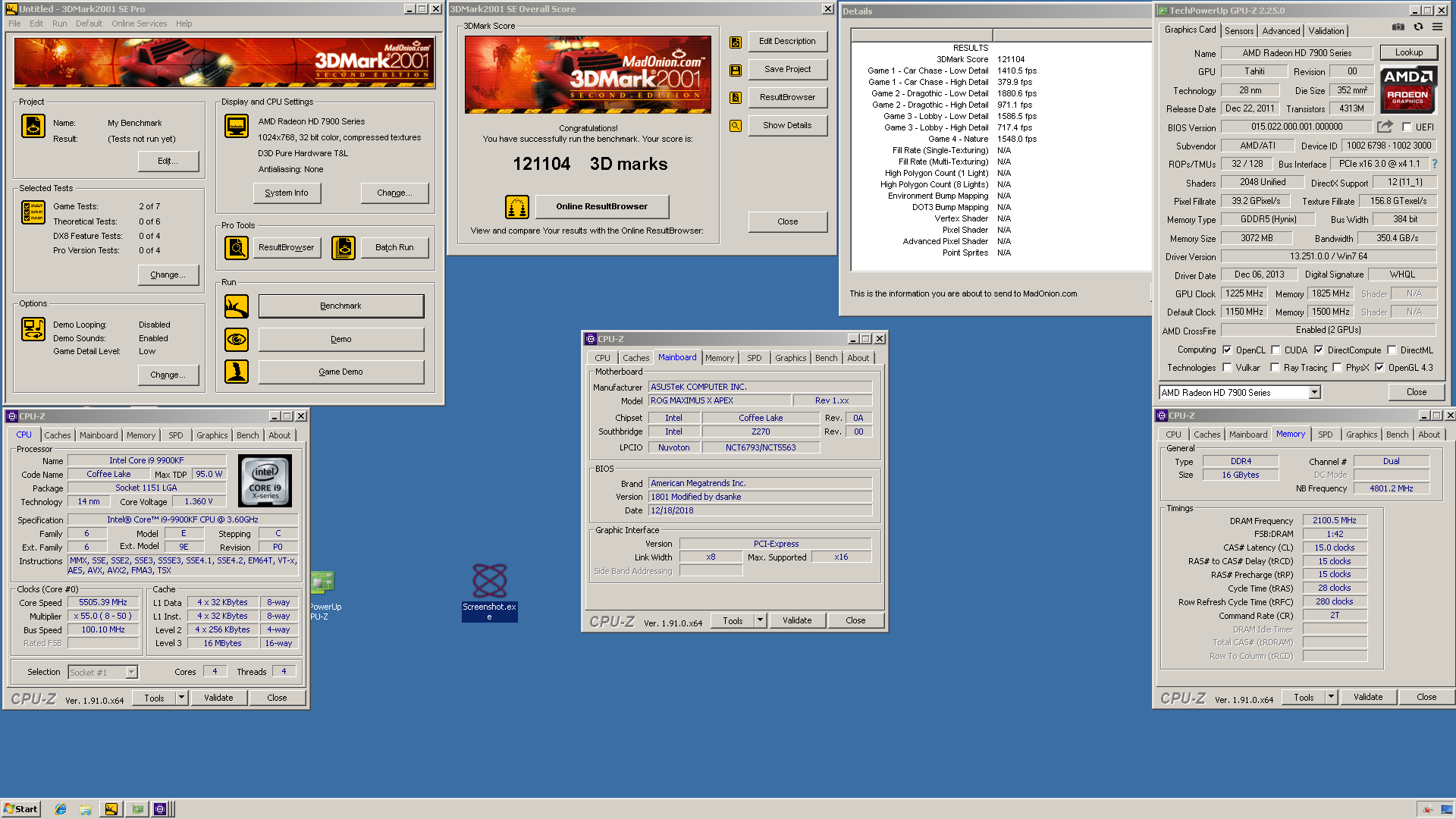Click the Online ResultBrowser icon
The image size is (1456, 819).
coord(516,206)
